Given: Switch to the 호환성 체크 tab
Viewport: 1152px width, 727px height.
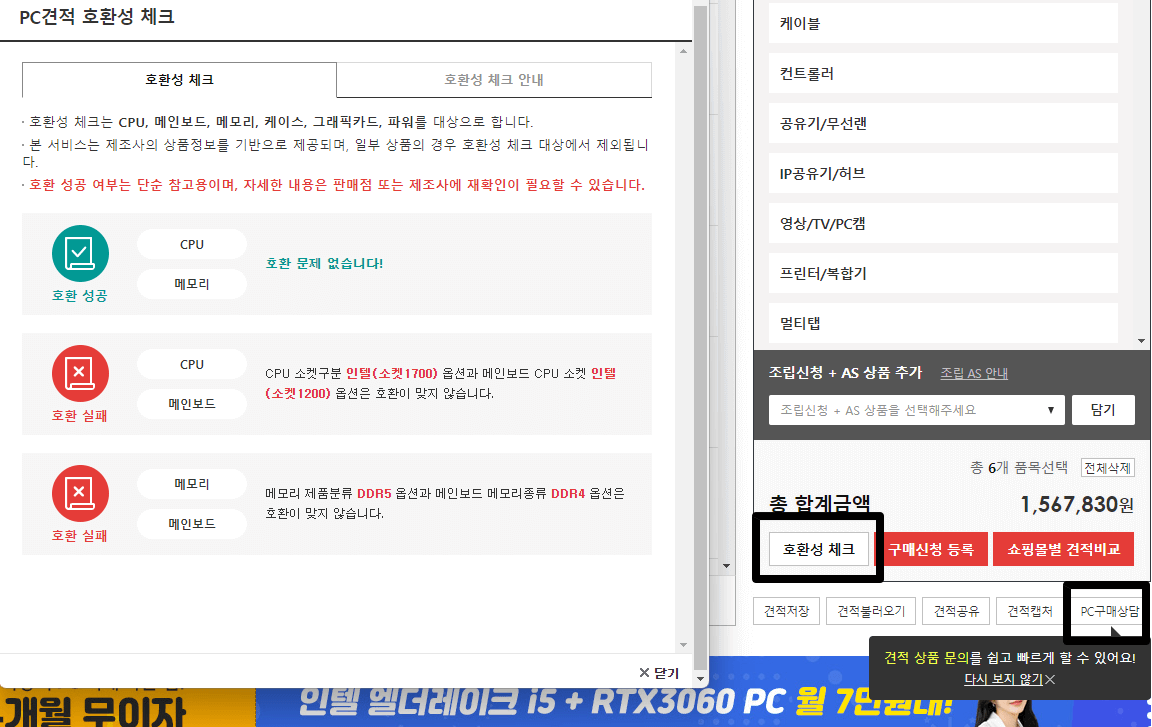Looking at the screenshot, I should coord(179,79).
